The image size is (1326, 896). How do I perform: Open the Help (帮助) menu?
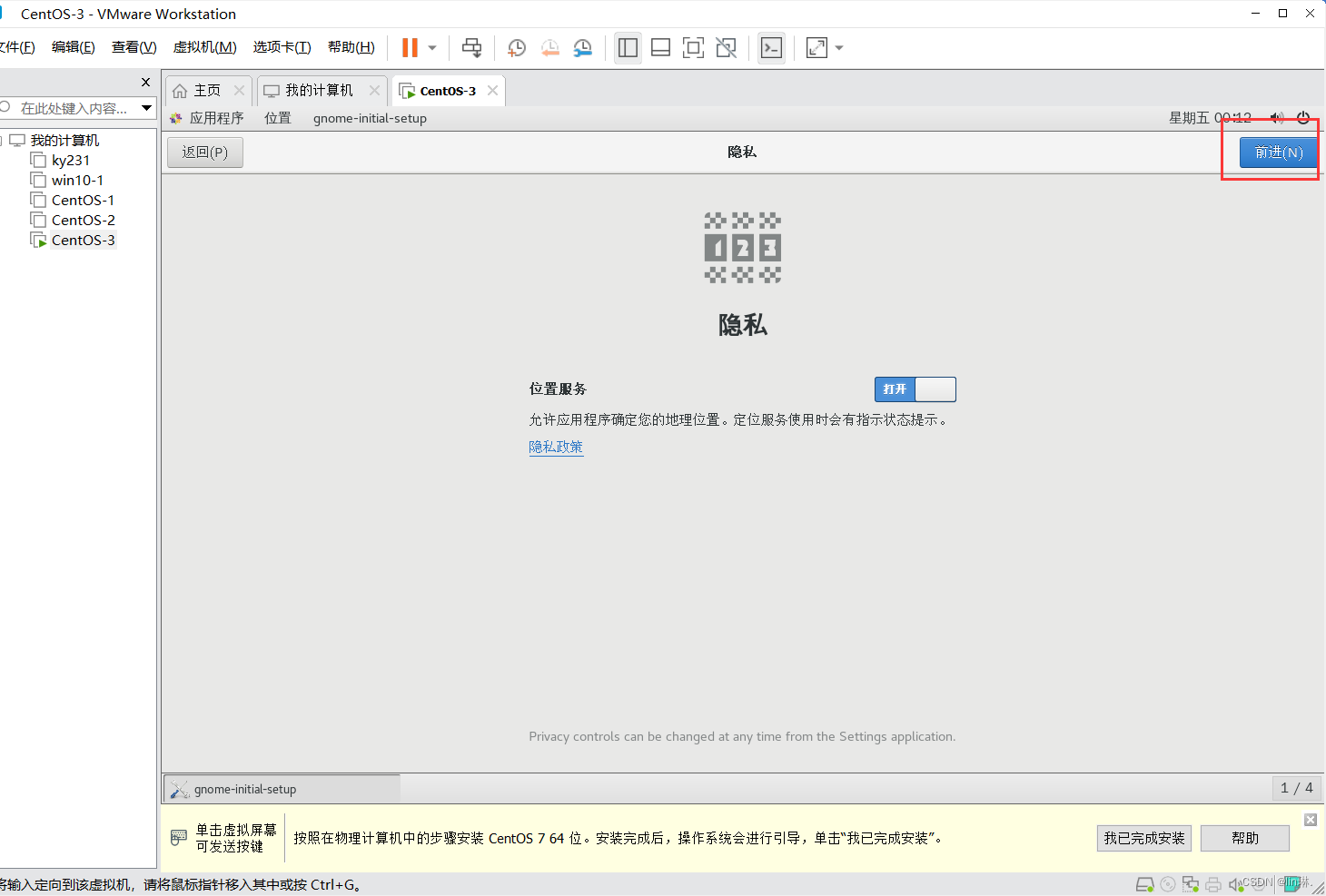tap(351, 47)
